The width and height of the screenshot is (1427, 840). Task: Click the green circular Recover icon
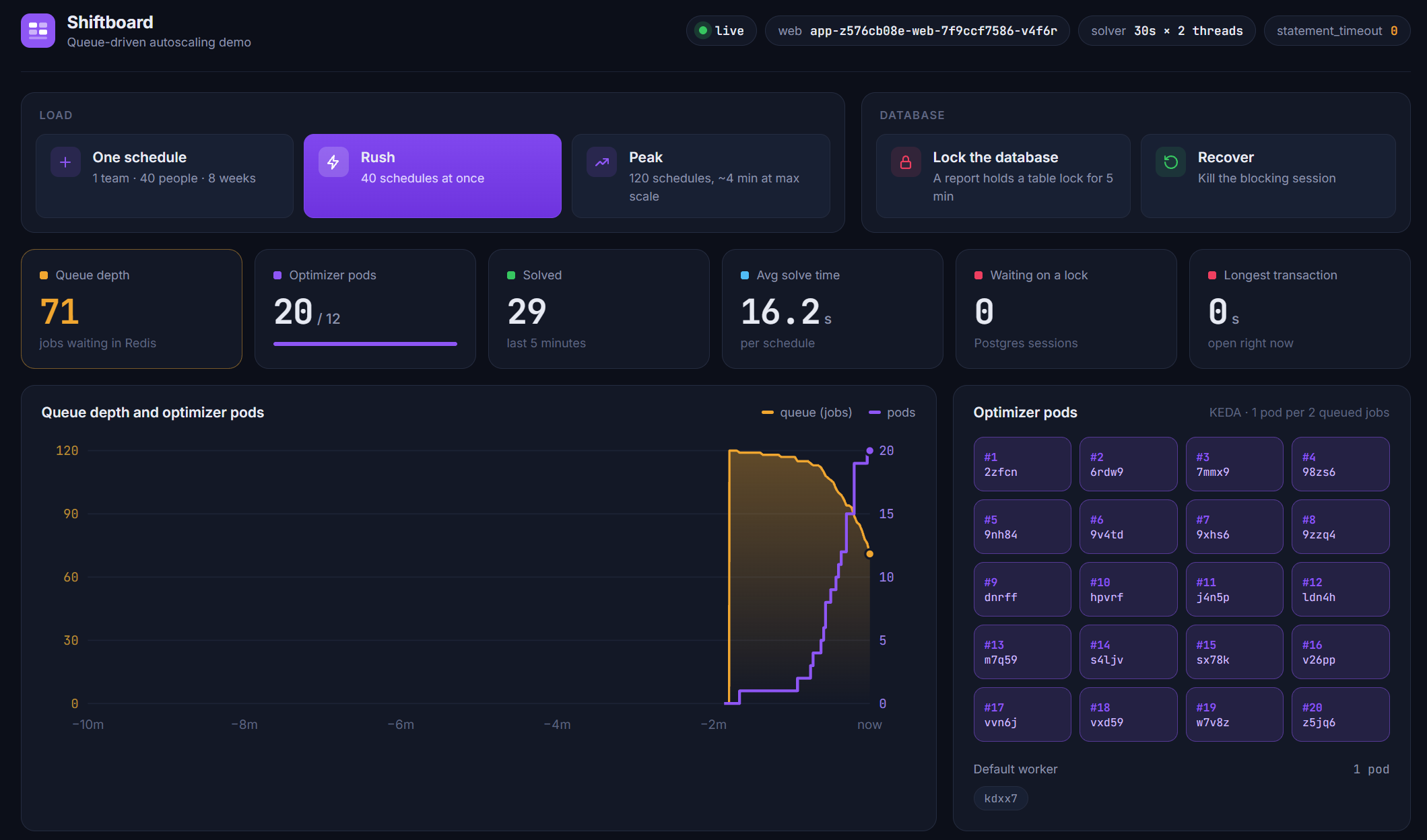coord(1170,162)
